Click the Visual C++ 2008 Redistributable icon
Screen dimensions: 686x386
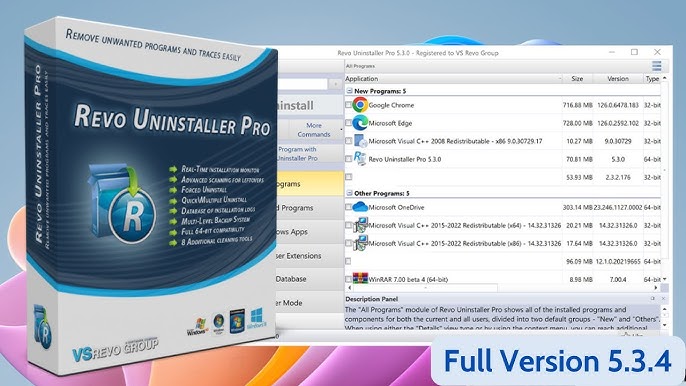[x=360, y=141]
